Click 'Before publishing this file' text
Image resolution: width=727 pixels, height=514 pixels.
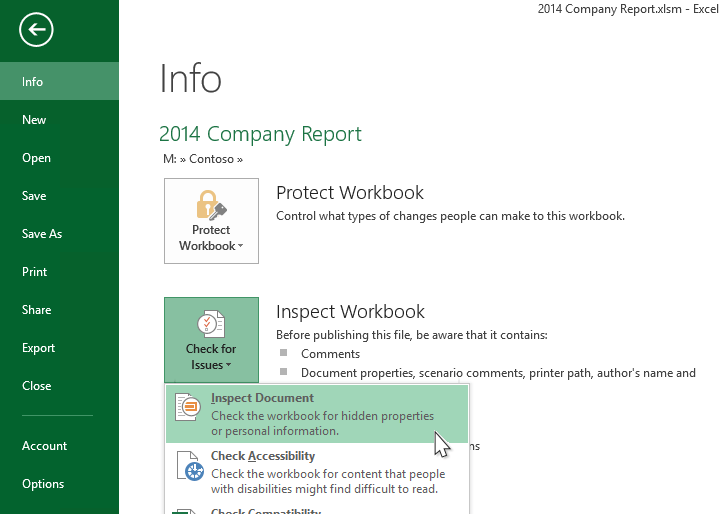(x=412, y=335)
